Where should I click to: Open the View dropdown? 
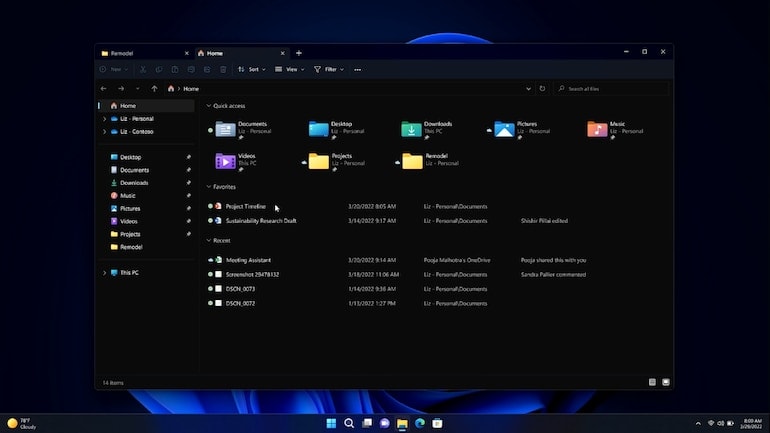(x=290, y=70)
